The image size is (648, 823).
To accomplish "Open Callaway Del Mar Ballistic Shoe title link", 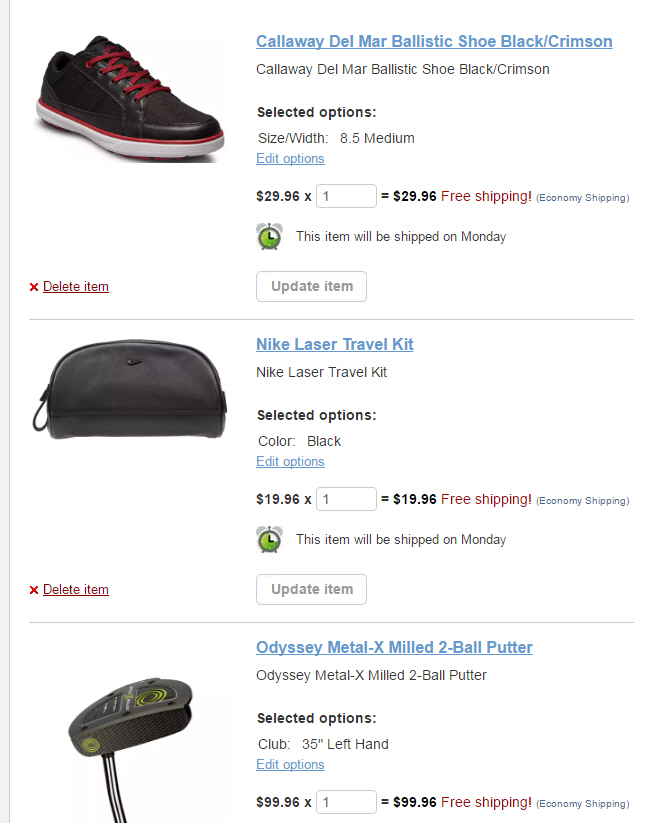I will (x=434, y=42).
